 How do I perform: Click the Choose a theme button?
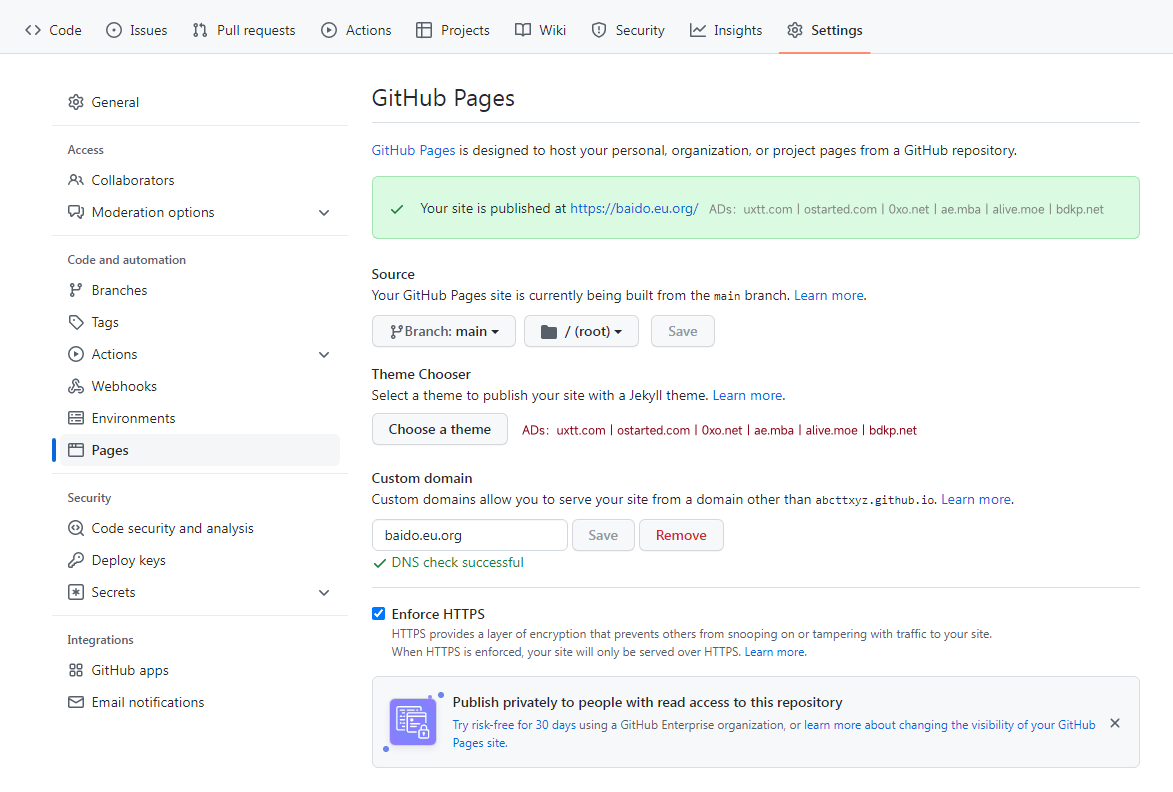coord(440,429)
